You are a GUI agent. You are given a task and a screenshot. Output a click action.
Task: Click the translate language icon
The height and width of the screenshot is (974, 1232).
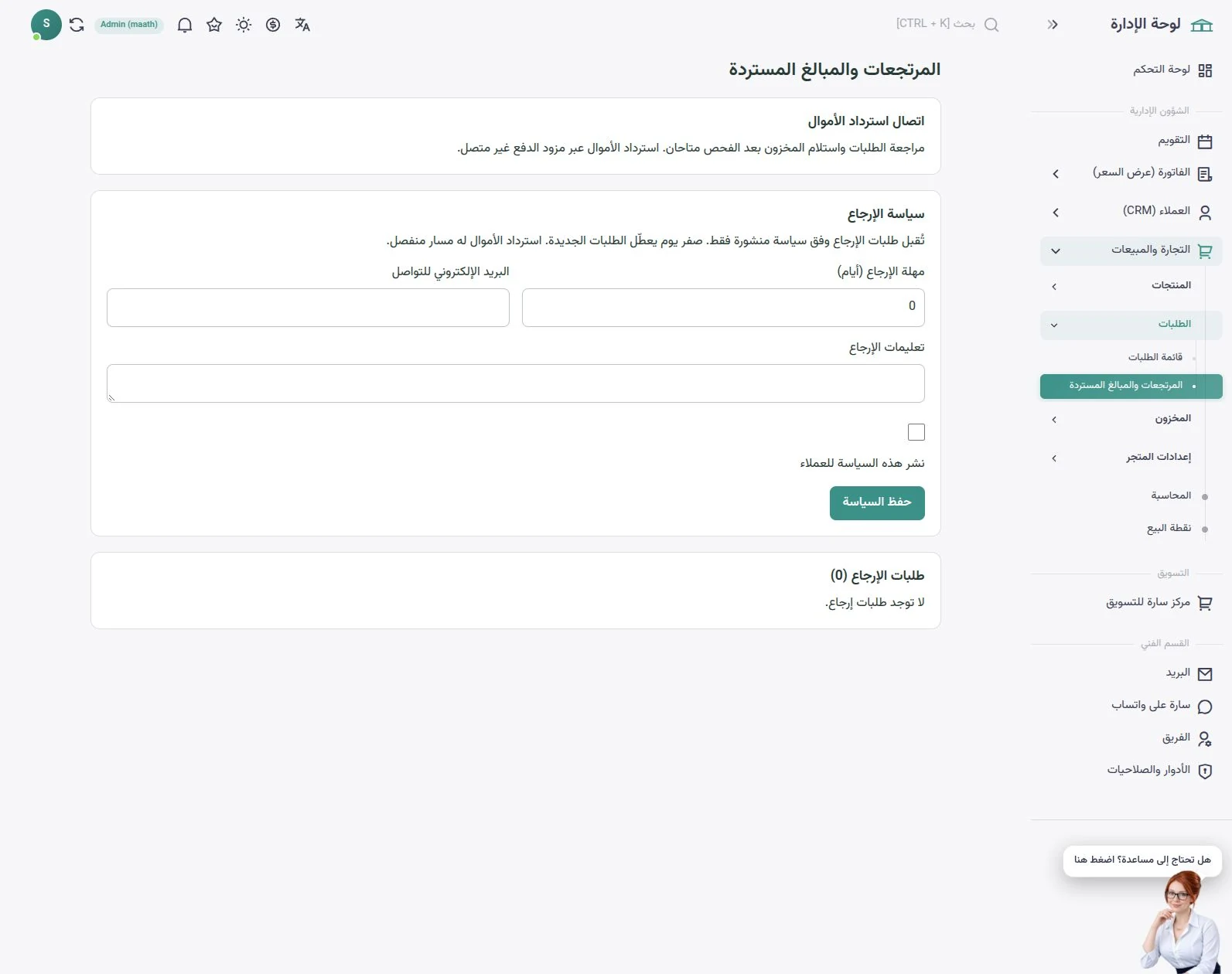click(x=302, y=25)
